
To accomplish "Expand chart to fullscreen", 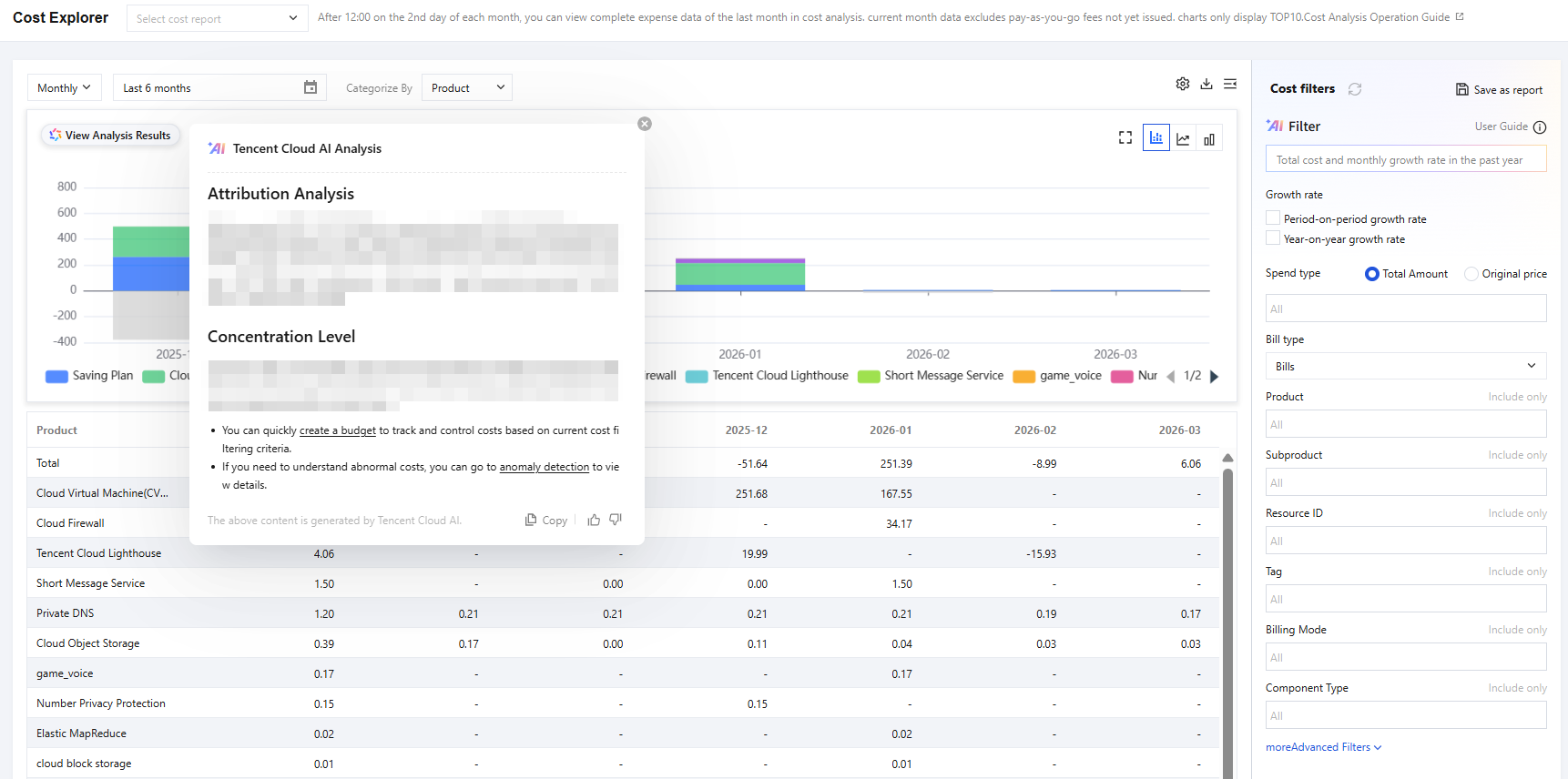I will point(1125,137).
